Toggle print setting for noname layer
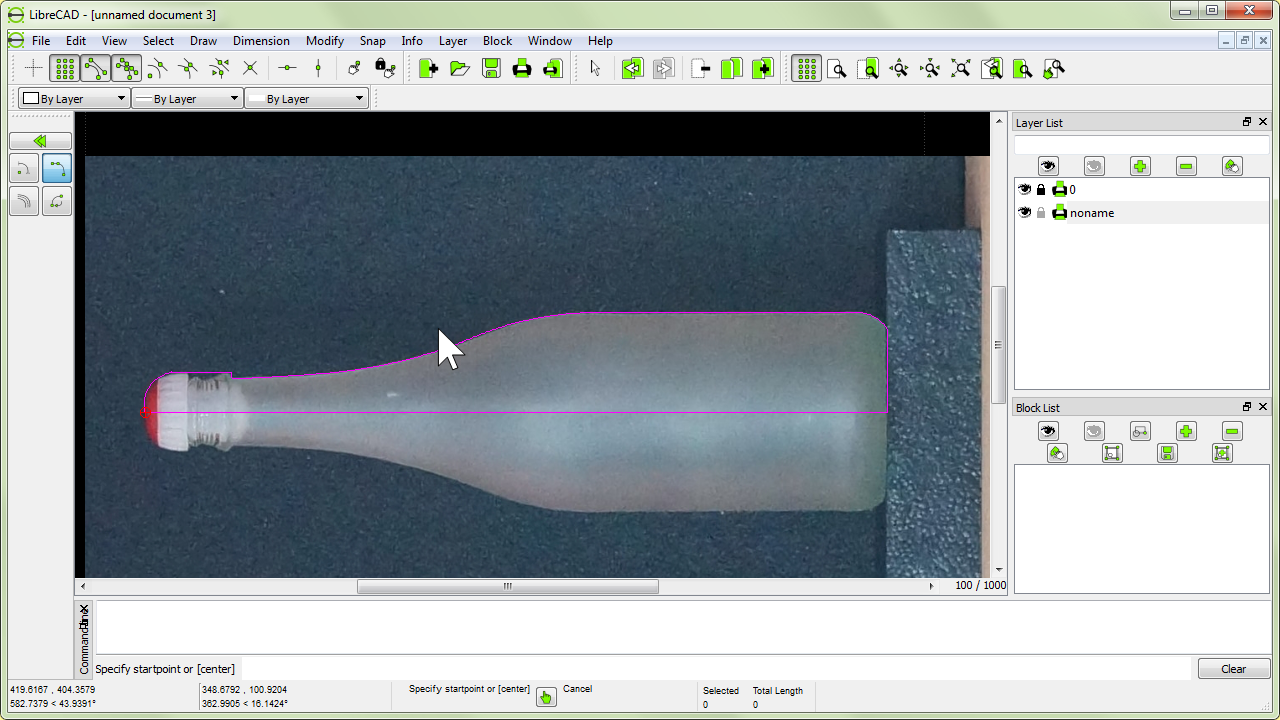 click(x=1059, y=212)
